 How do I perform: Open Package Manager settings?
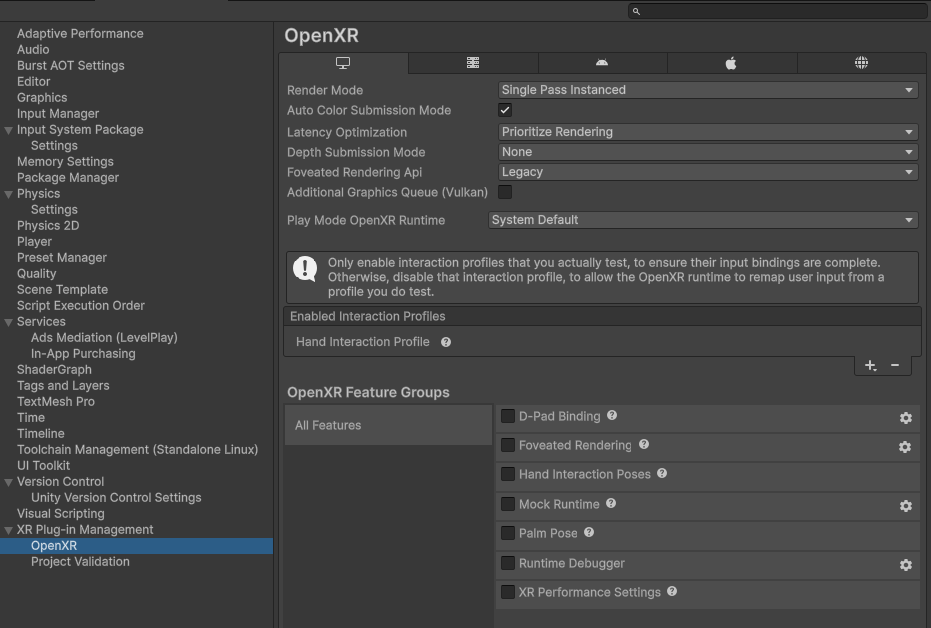pos(68,178)
